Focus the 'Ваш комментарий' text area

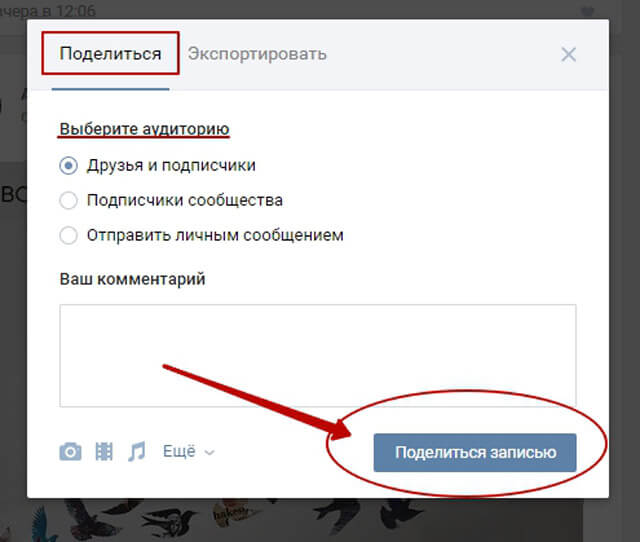click(x=318, y=355)
